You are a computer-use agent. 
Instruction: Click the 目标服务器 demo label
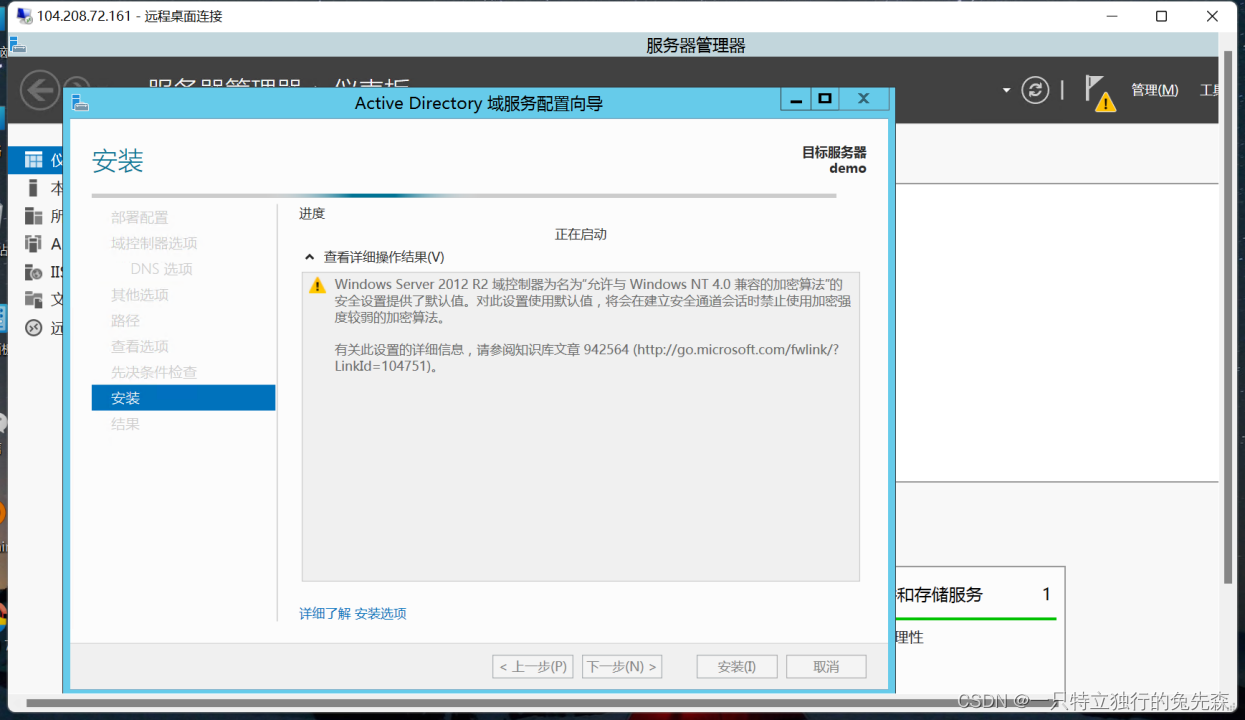pyautogui.click(x=834, y=160)
